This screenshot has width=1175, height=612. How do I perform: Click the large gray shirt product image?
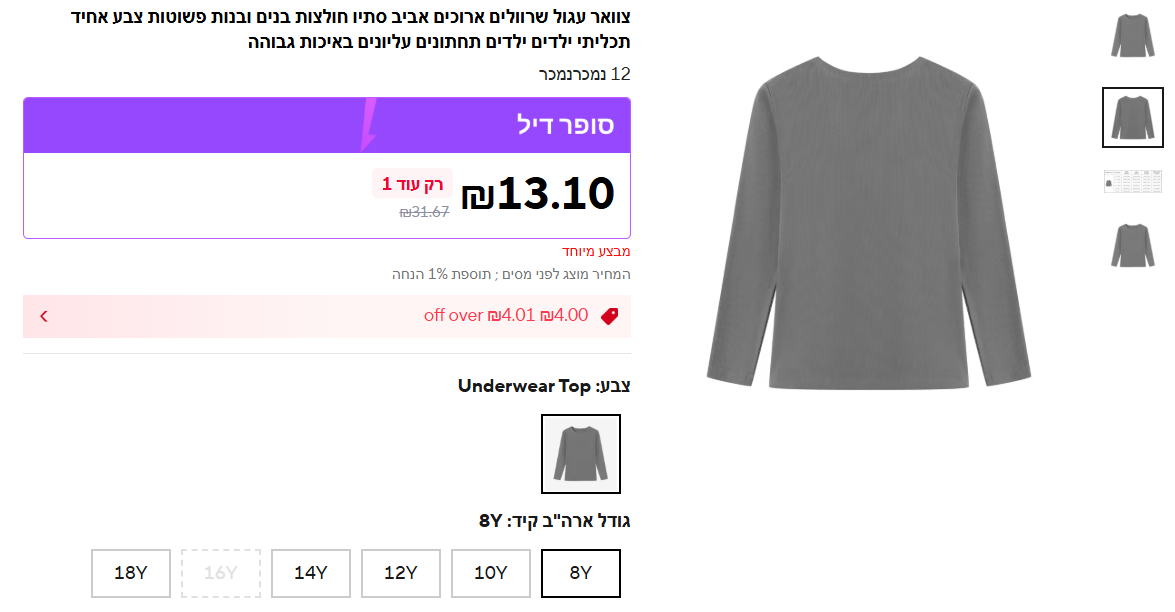coord(868,225)
